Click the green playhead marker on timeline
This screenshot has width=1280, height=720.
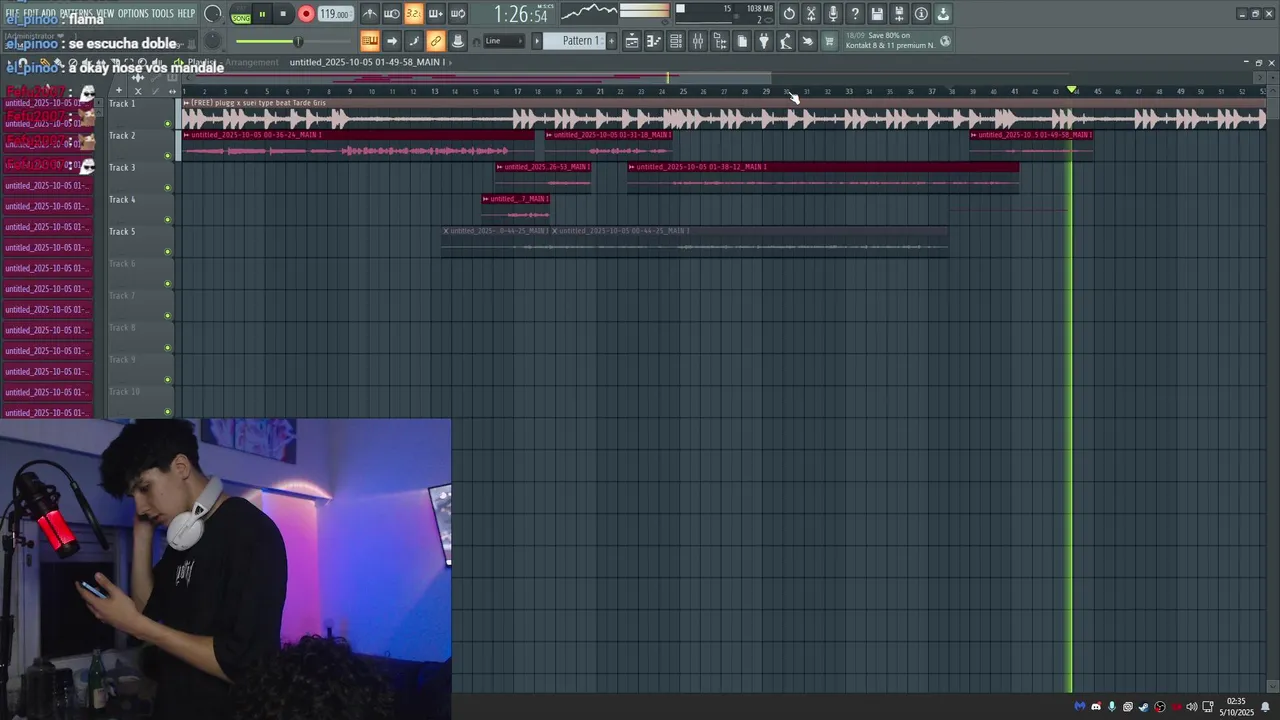tap(1072, 90)
